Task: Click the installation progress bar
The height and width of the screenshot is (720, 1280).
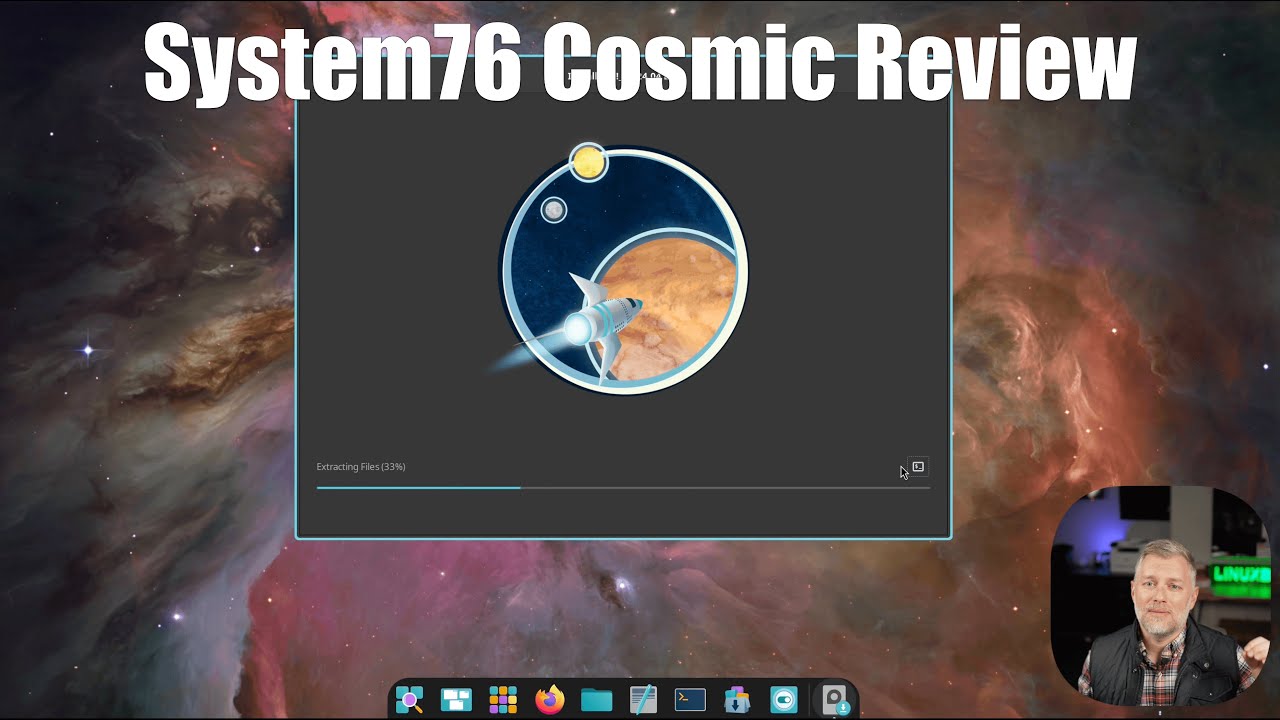Action: coord(623,488)
